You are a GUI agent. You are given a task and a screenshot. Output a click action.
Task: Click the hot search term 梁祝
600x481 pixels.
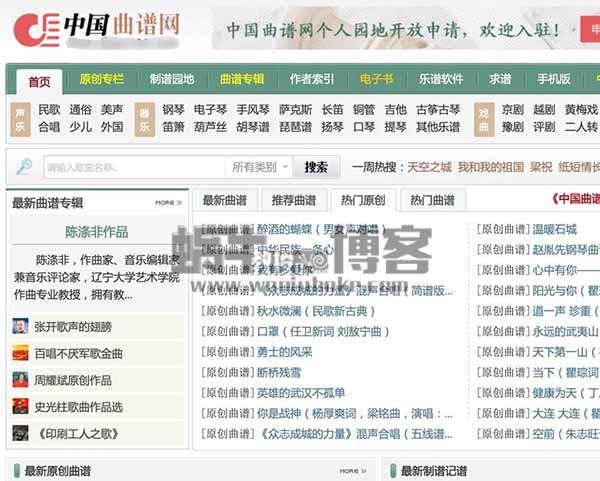coord(541,167)
